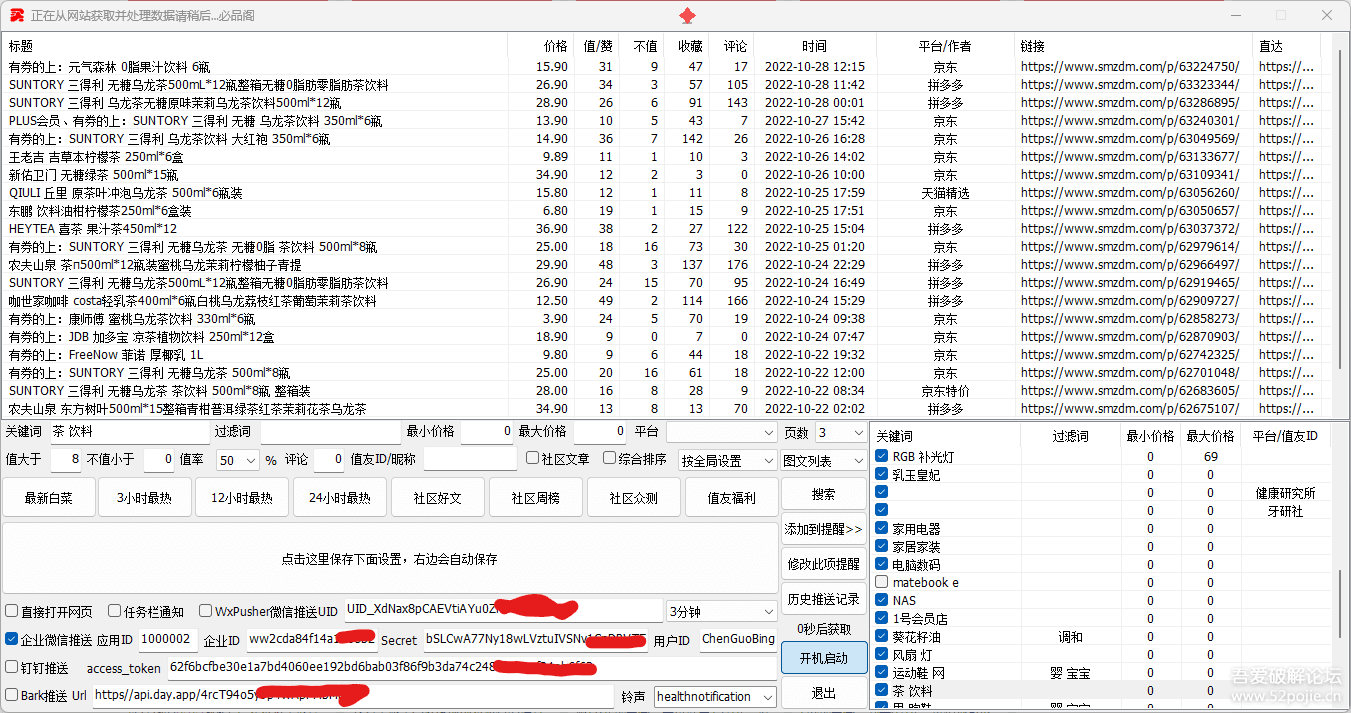The height and width of the screenshot is (713, 1351).
Task: Open the 铃声 healthnotification dropdown
Action: point(715,696)
